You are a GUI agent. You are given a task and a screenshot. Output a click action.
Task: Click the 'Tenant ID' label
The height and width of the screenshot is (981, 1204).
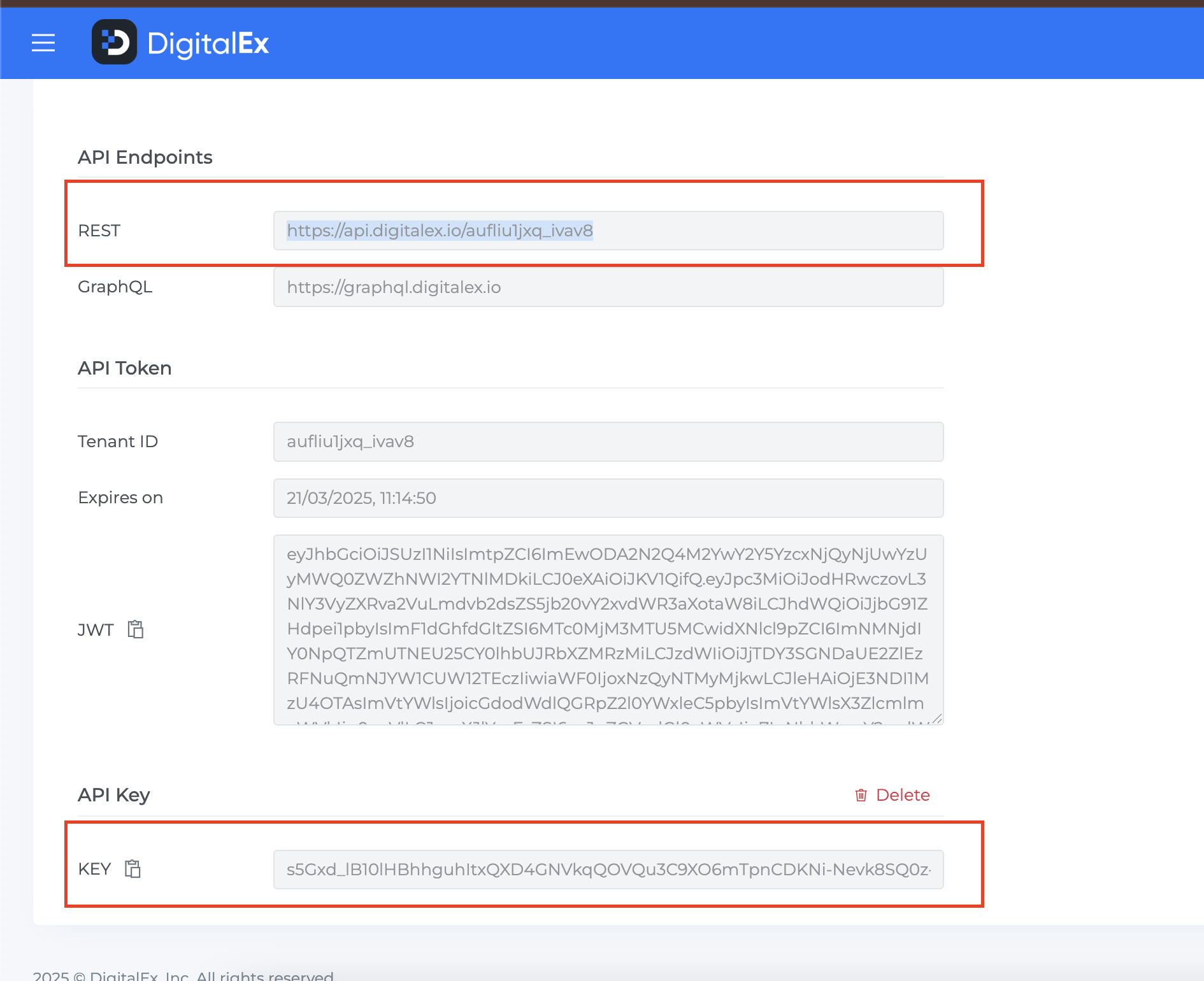coord(118,441)
